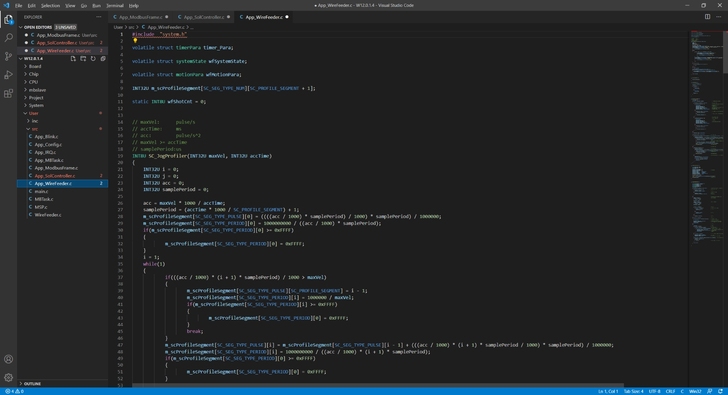The image size is (728, 395).
Task: Split the editor to the right
Action: 707,17
